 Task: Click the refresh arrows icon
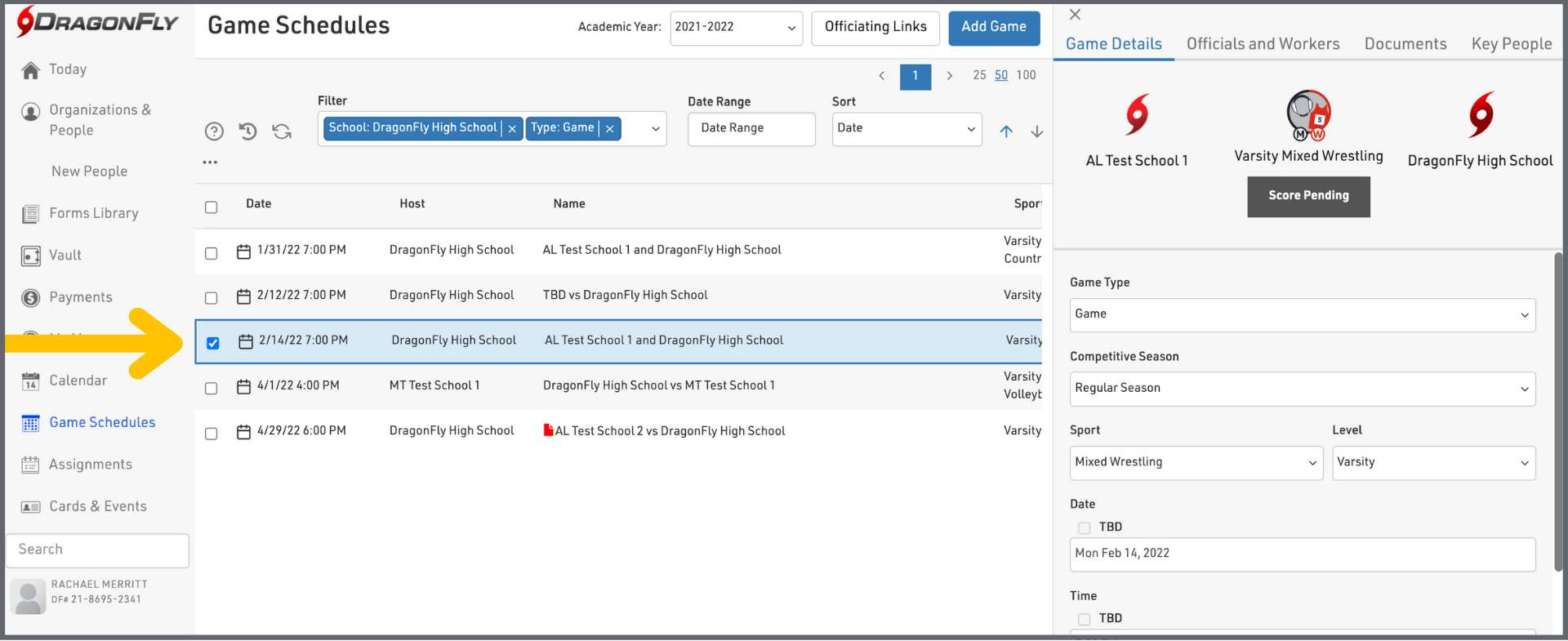click(282, 131)
